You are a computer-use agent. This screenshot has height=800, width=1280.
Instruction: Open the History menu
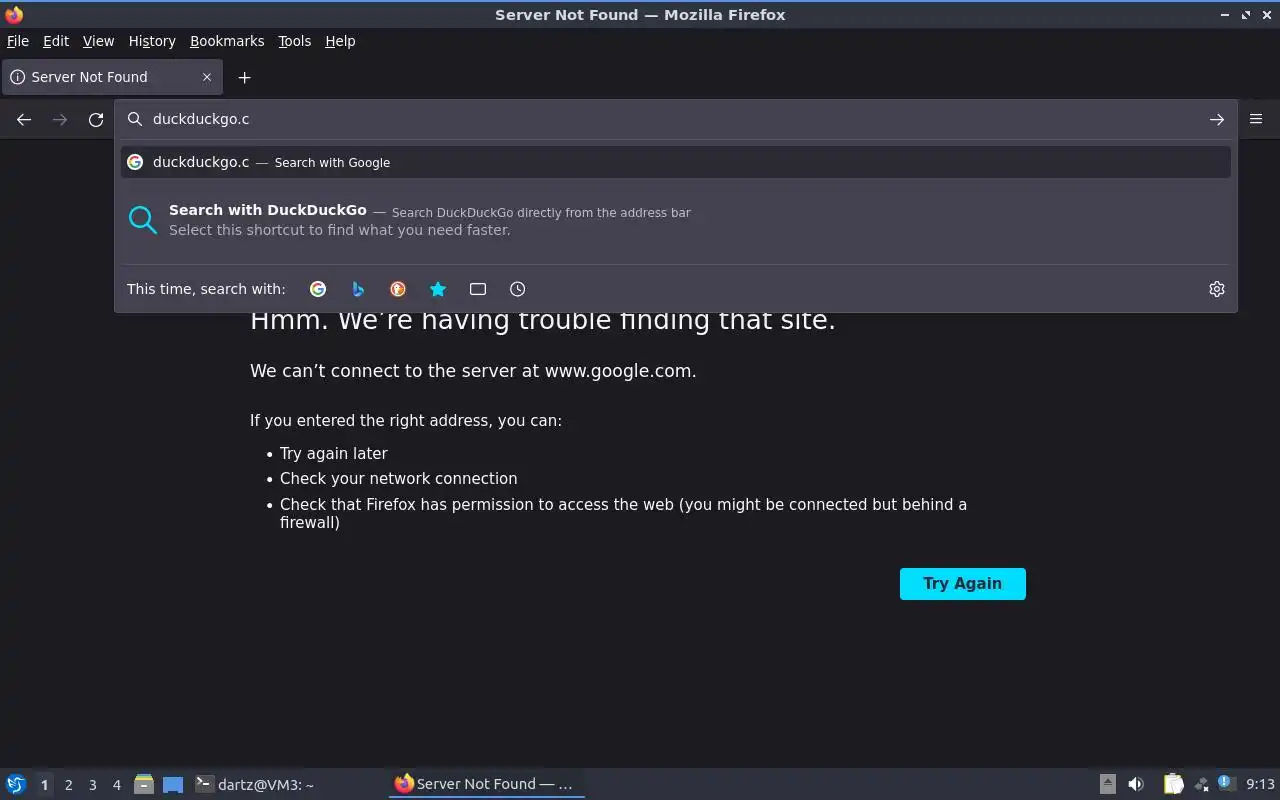pyautogui.click(x=152, y=41)
